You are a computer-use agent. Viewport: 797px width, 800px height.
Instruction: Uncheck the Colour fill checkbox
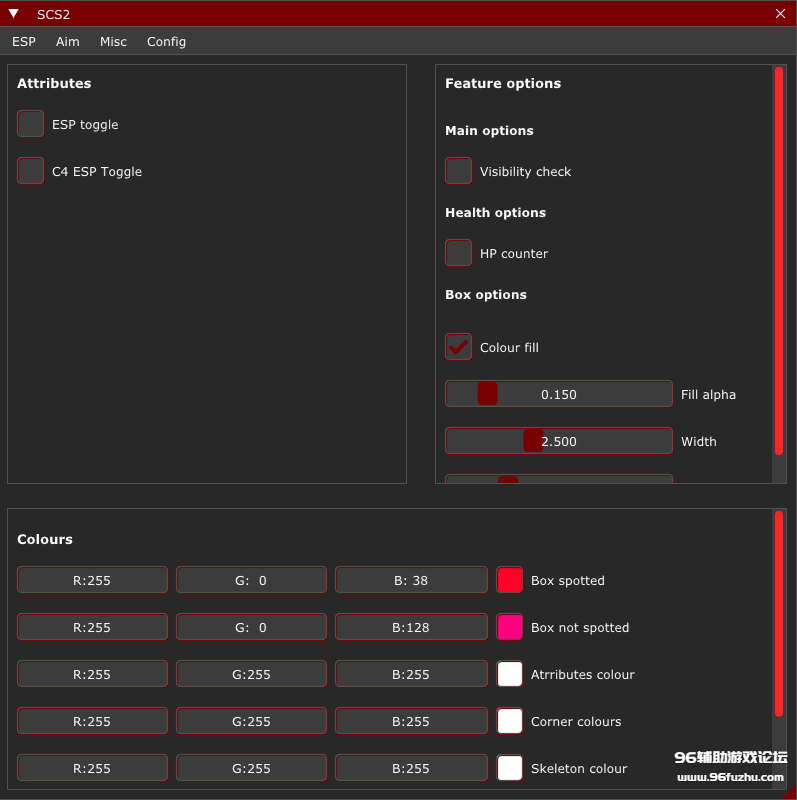pyautogui.click(x=459, y=347)
